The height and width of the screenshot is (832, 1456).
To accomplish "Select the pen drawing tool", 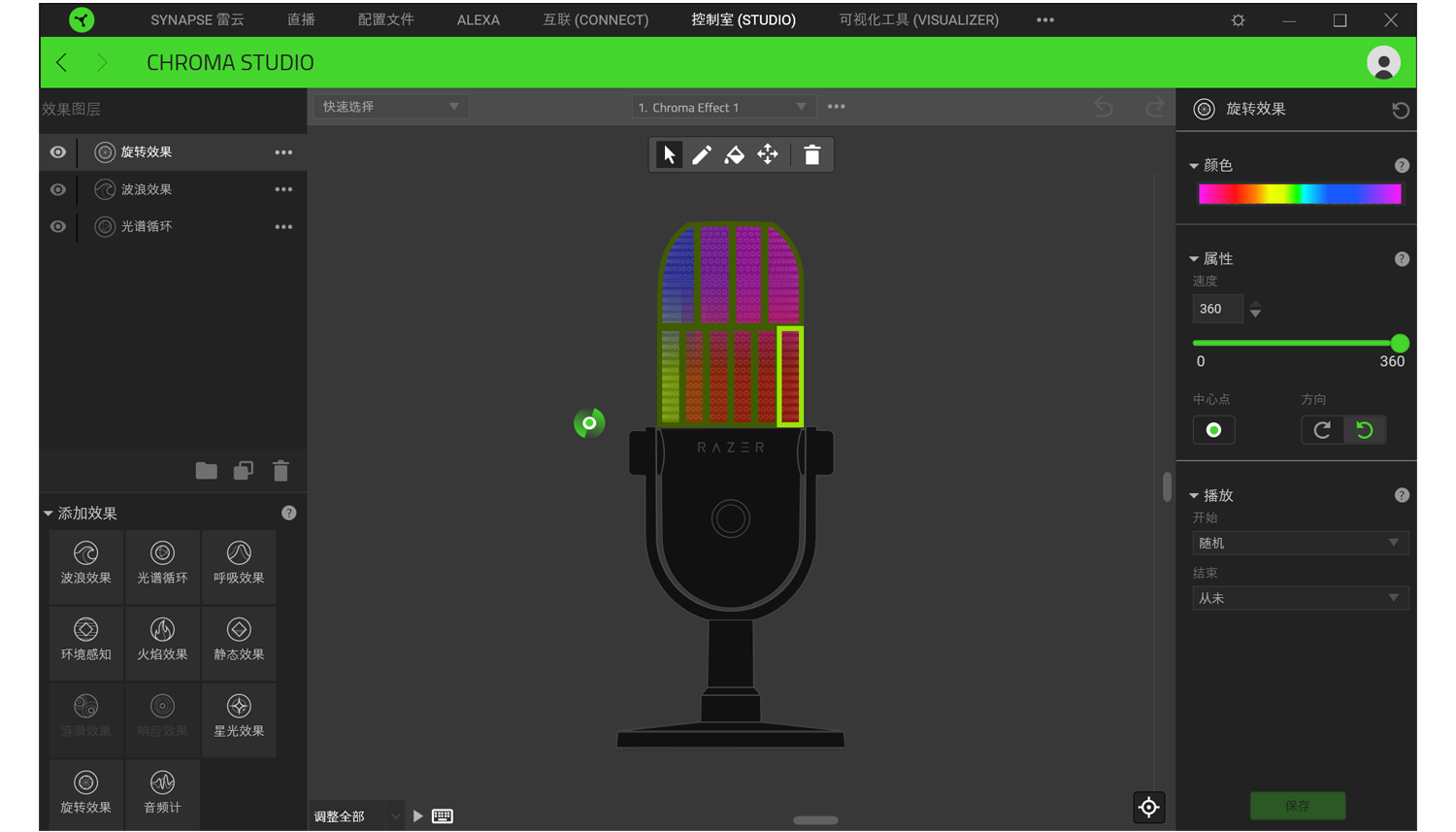I will pyautogui.click(x=702, y=154).
